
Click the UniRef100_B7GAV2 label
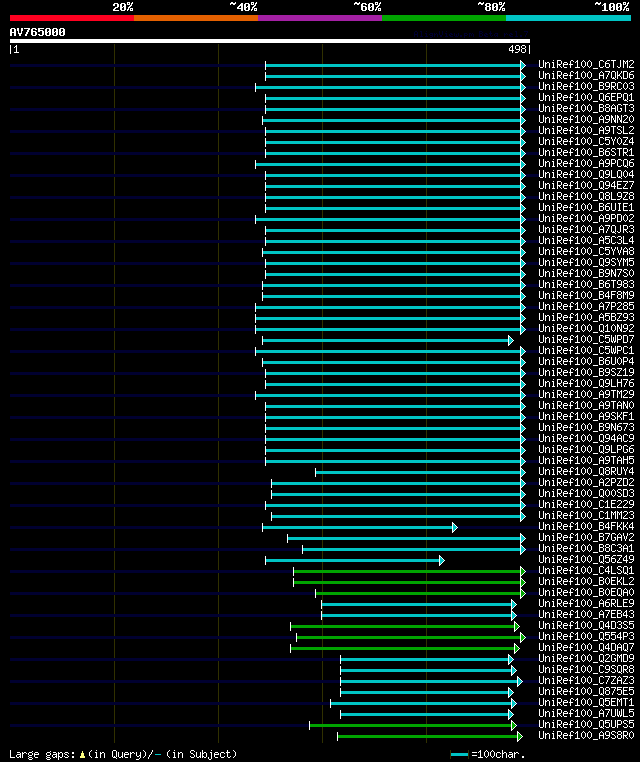click(586, 537)
